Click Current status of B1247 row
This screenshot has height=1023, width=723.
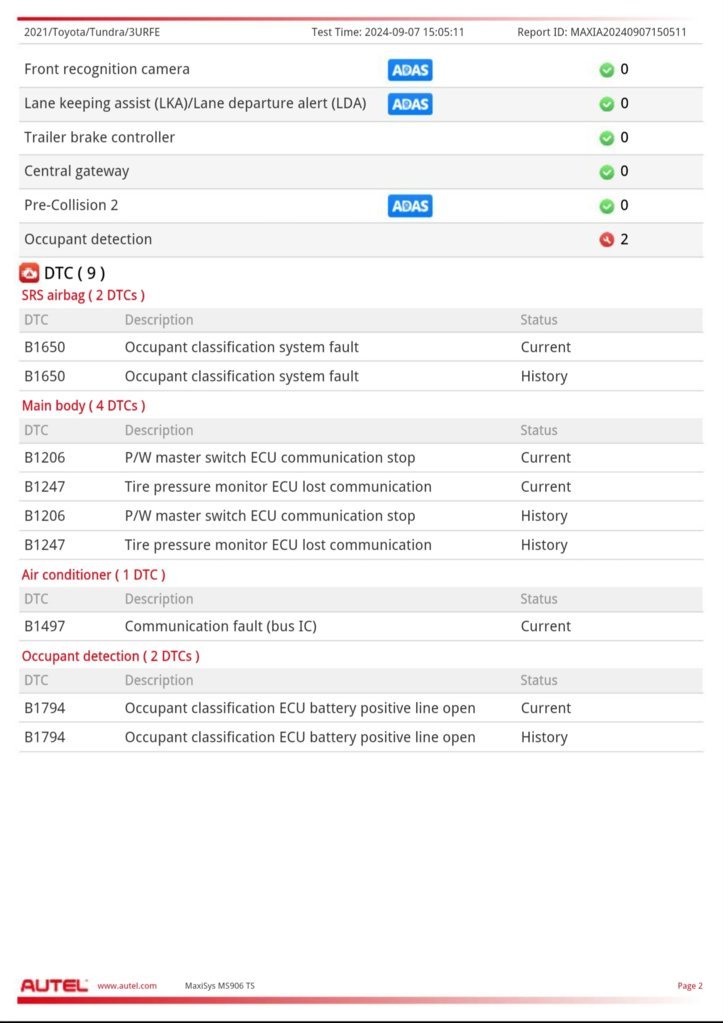546,487
